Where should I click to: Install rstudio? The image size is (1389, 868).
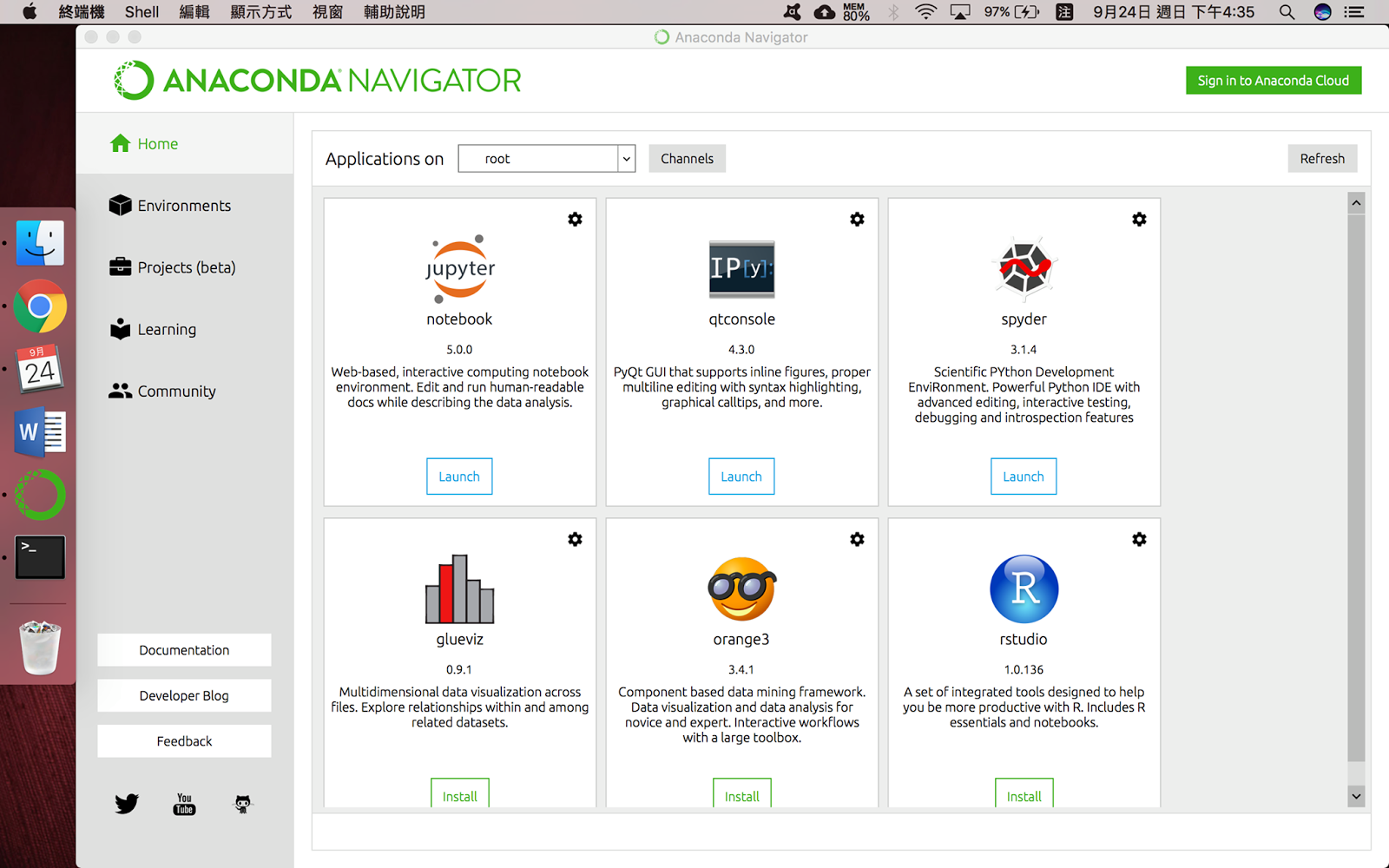pos(1024,794)
